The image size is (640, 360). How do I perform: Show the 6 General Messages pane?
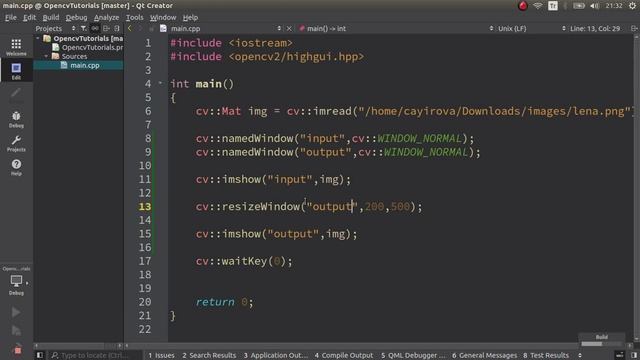tap(484, 355)
